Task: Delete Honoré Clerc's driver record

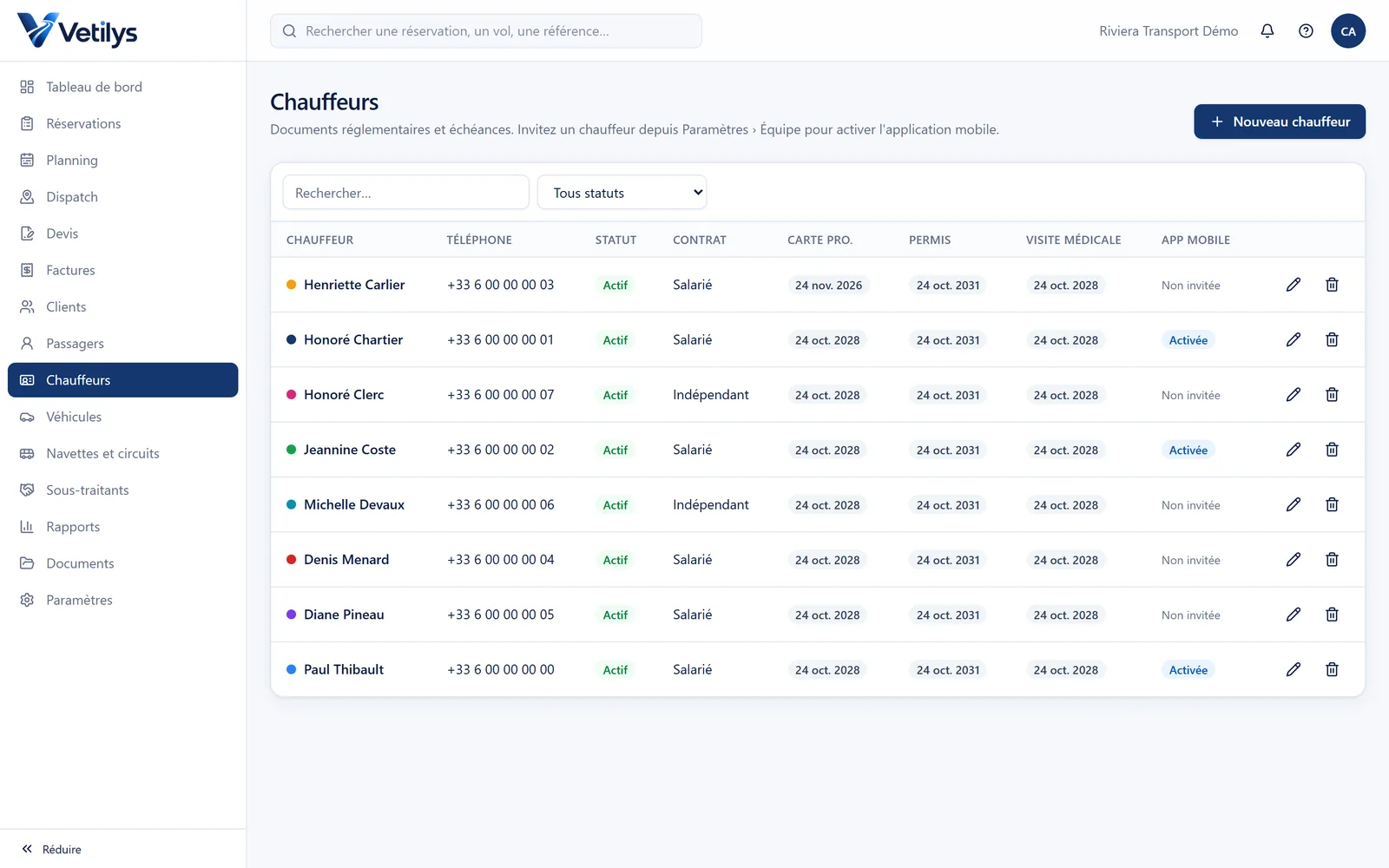Action: [x=1332, y=394]
